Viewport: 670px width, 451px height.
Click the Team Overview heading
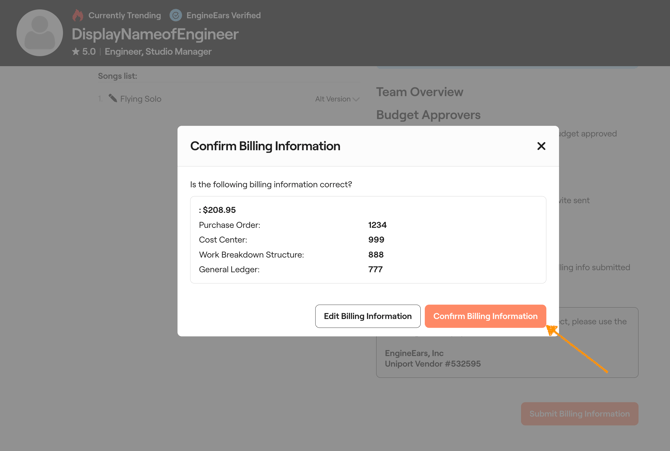click(419, 92)
